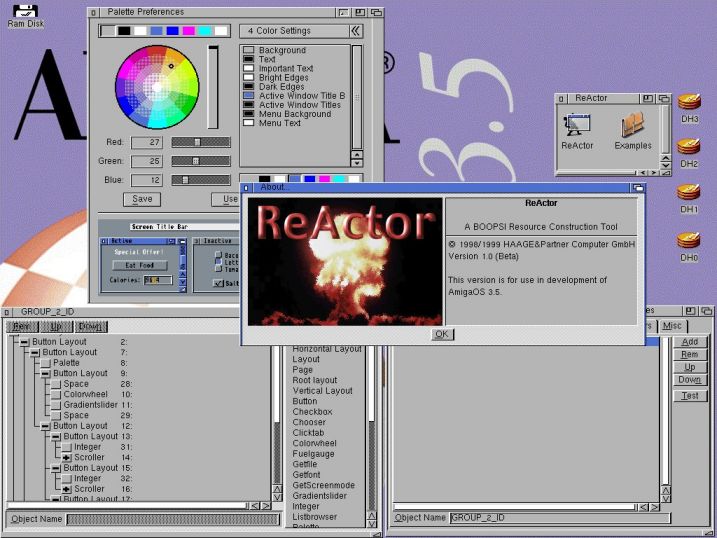Click Down button above the Test button
717x538 pixels.
(690, 380)
